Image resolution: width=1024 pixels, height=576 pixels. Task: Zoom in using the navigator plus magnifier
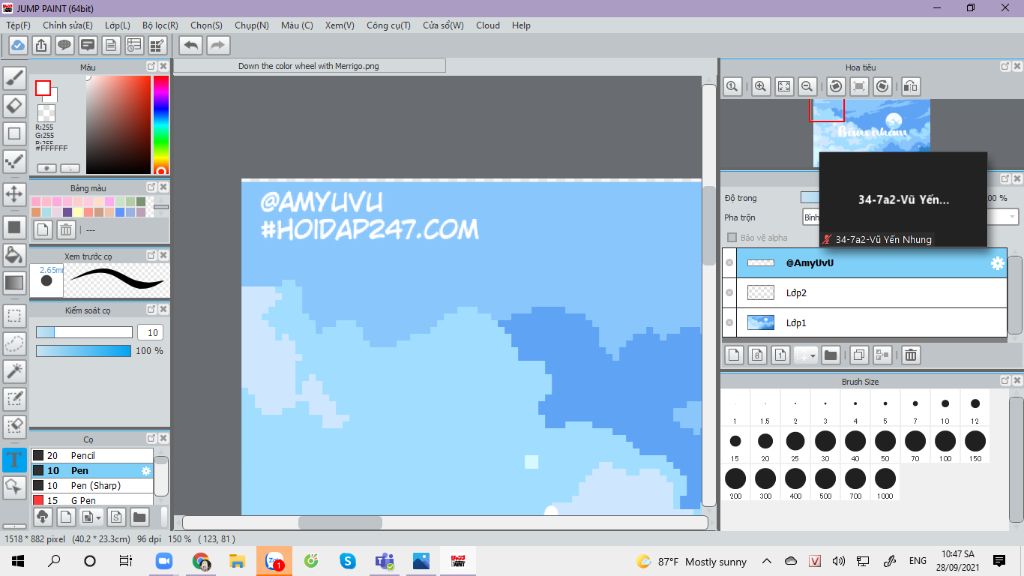(760, 86)
